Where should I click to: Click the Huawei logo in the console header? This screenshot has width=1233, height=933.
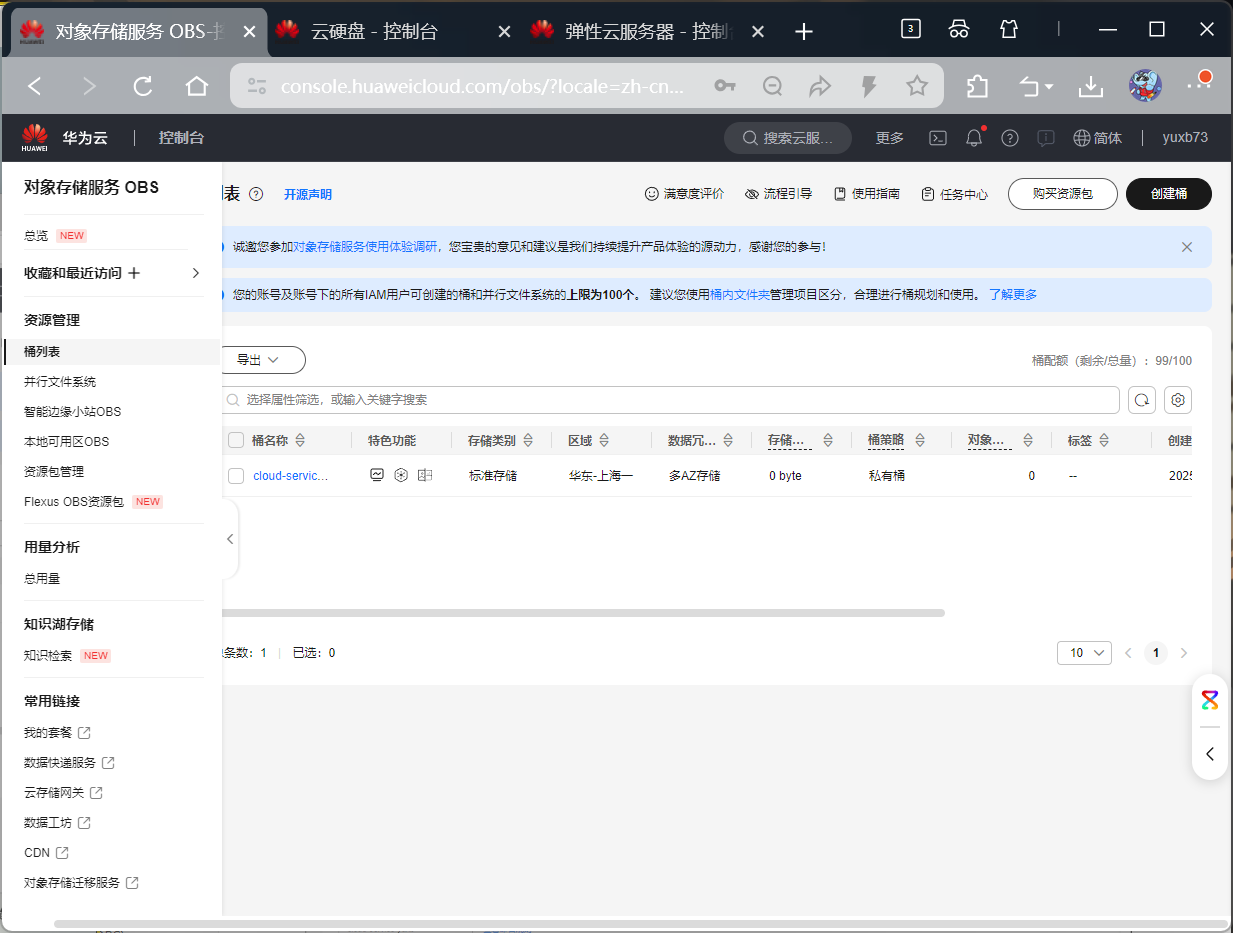35,138
